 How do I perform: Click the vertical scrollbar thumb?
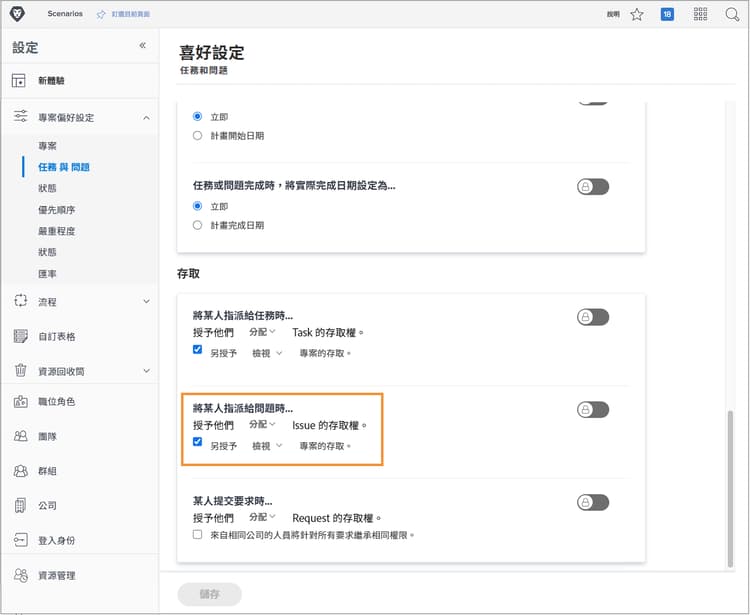click(x=730, y=488)
